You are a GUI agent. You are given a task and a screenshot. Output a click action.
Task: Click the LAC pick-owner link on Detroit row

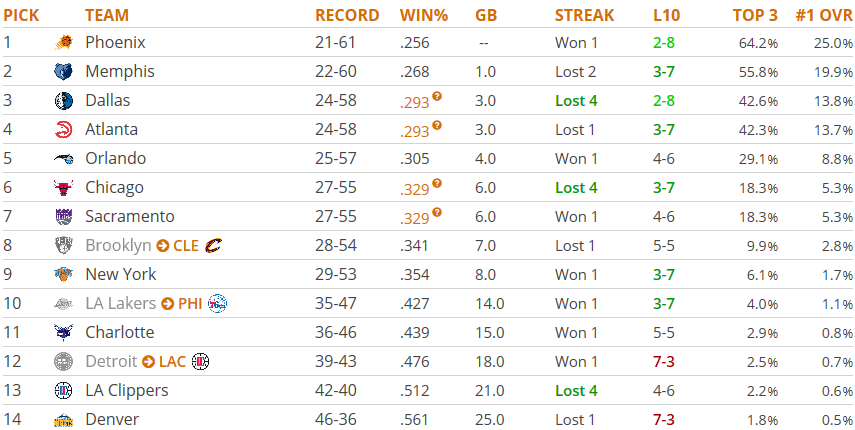172,361
